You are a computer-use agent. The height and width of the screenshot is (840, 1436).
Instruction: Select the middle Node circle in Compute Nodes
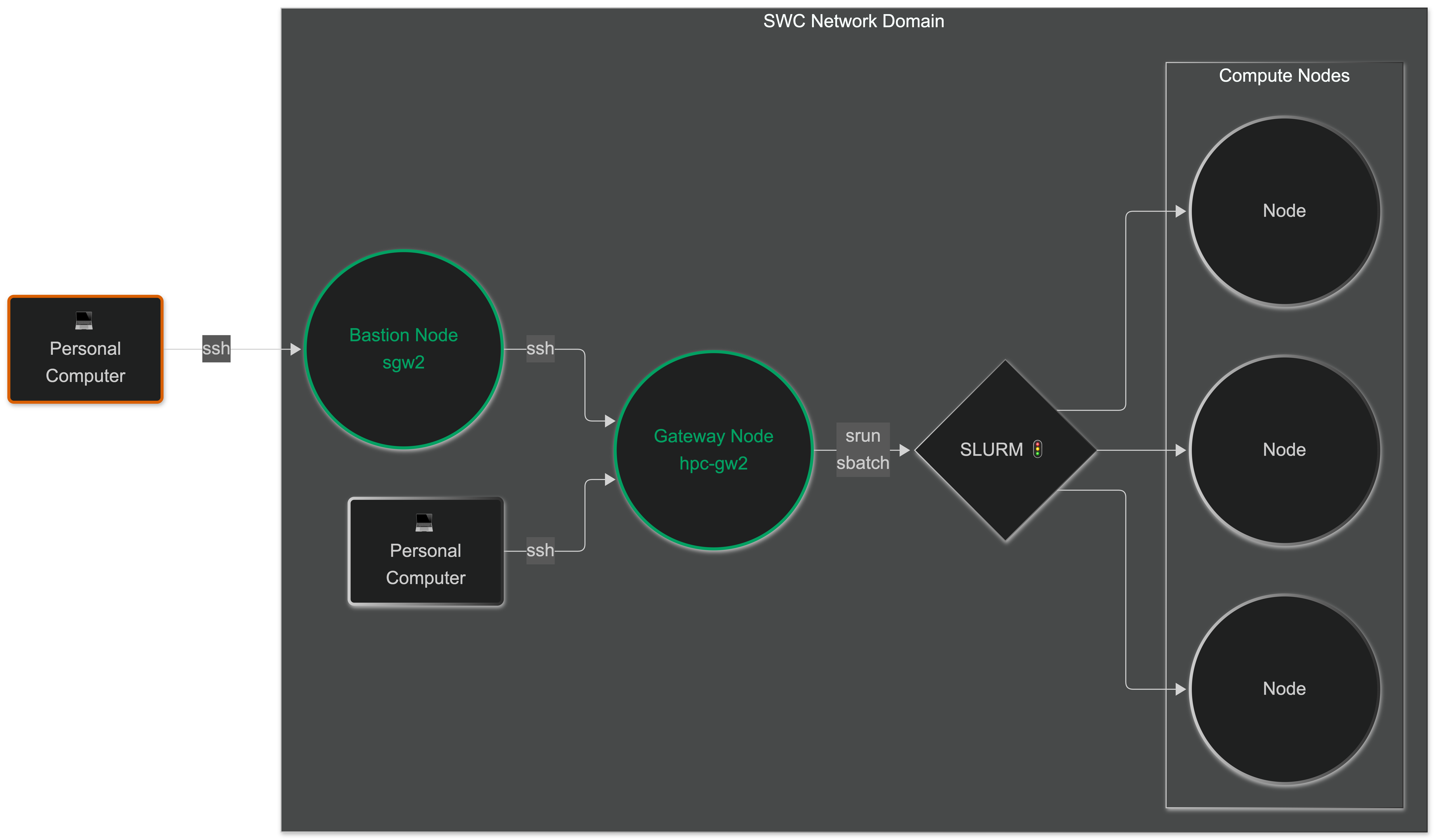click(1284, 450)
